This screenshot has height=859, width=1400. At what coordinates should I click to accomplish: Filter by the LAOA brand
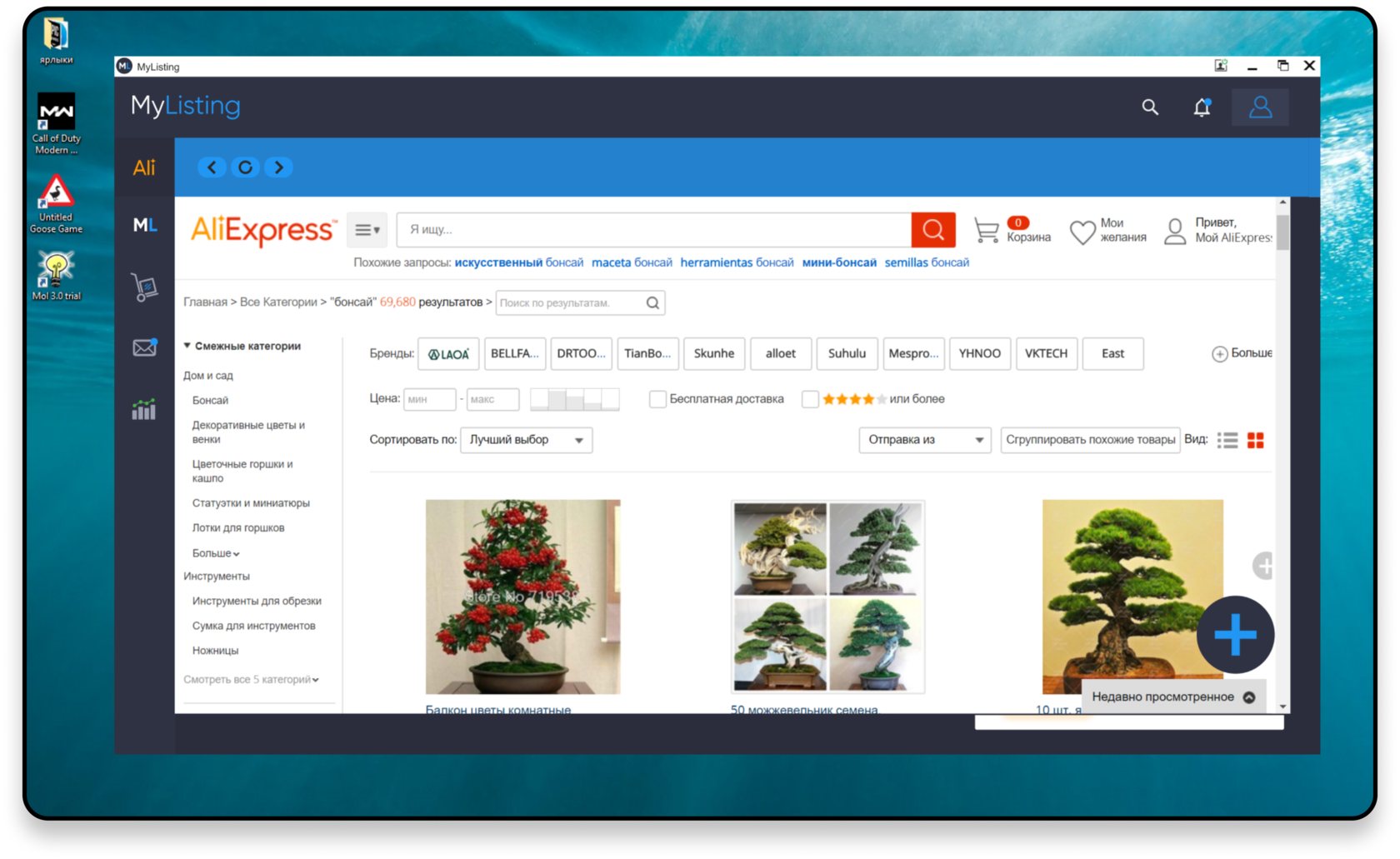click(x=448, y=354)
